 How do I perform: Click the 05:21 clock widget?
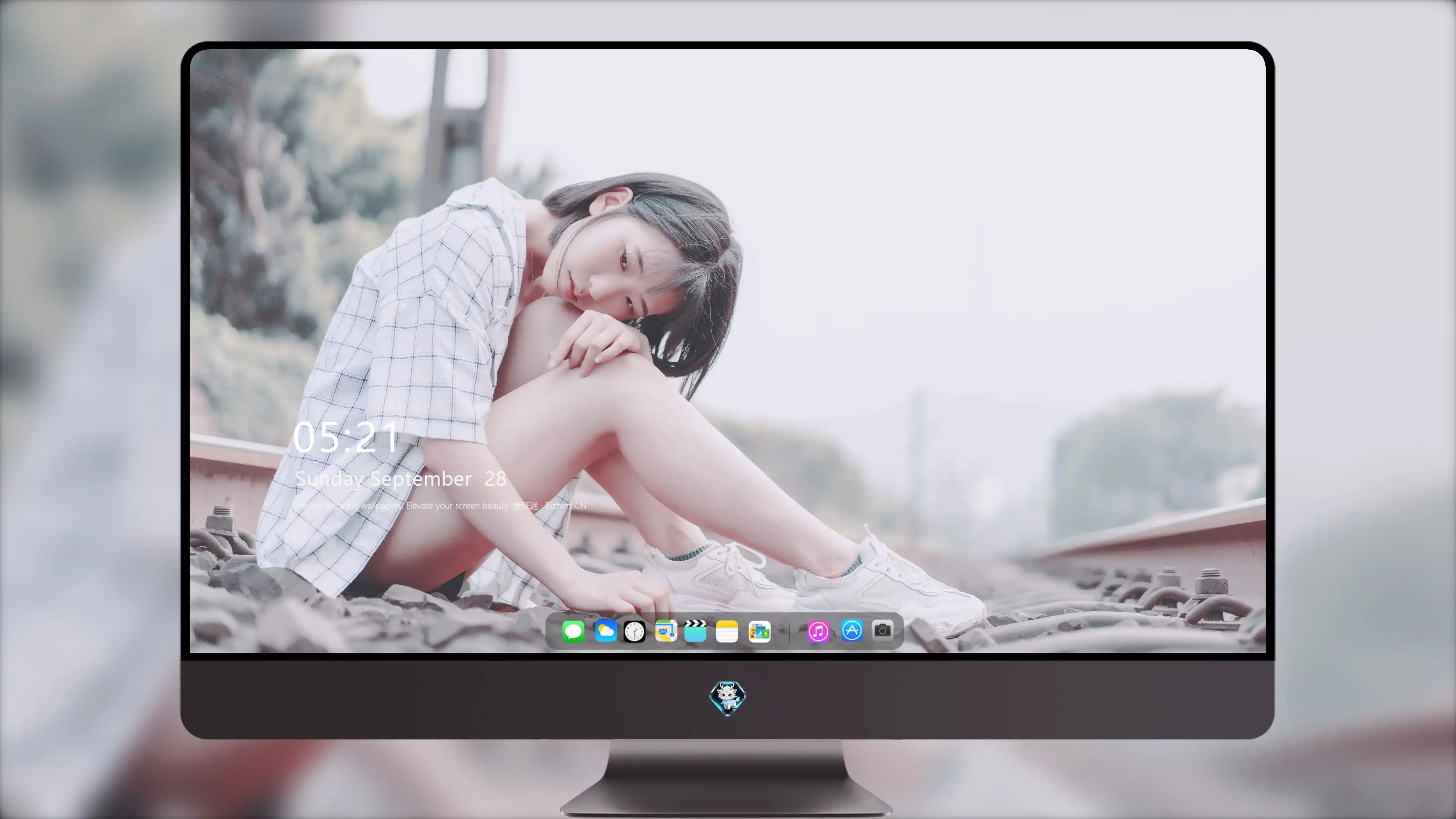click(346, 438)
